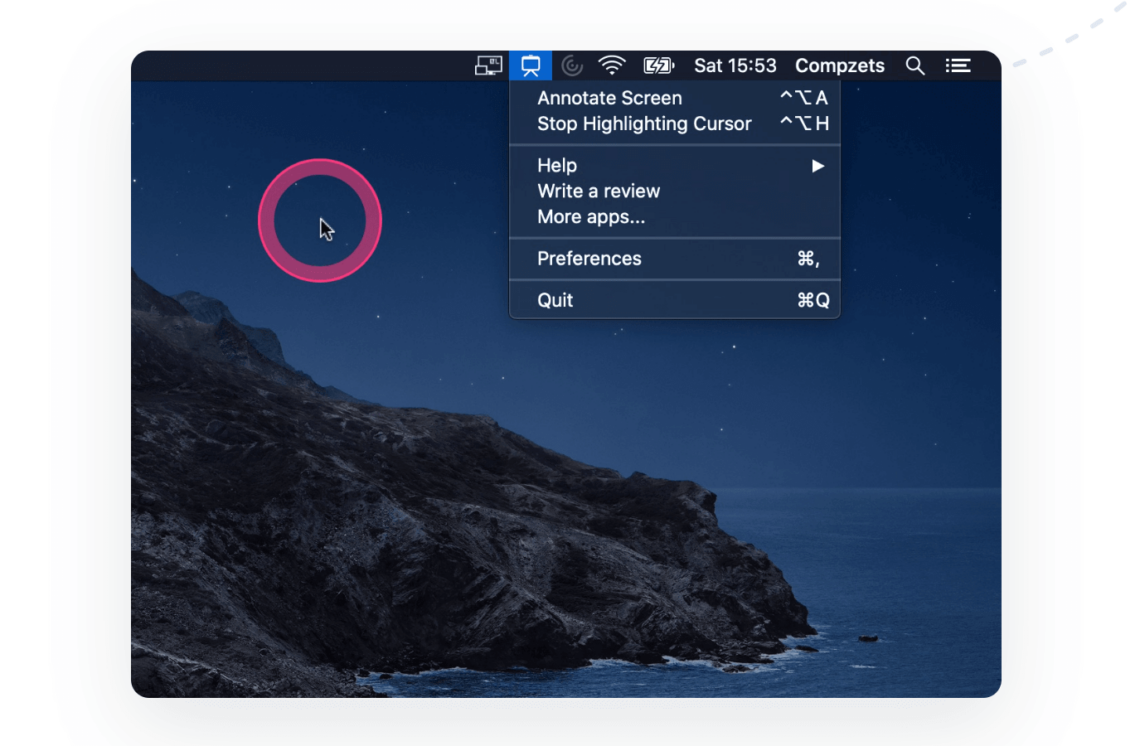The image size is (1140, 746).
Task: Click Write a review
Action: pos(596,191)
